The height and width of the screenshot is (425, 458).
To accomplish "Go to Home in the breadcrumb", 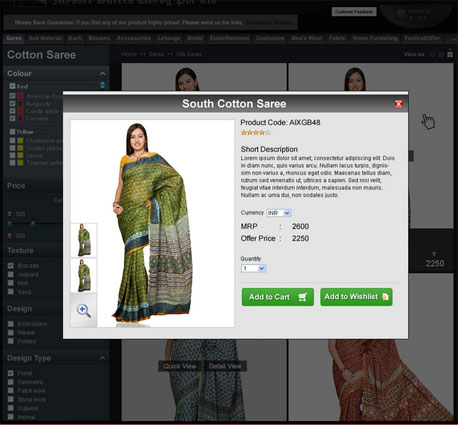I will click(x=129, y=54).
